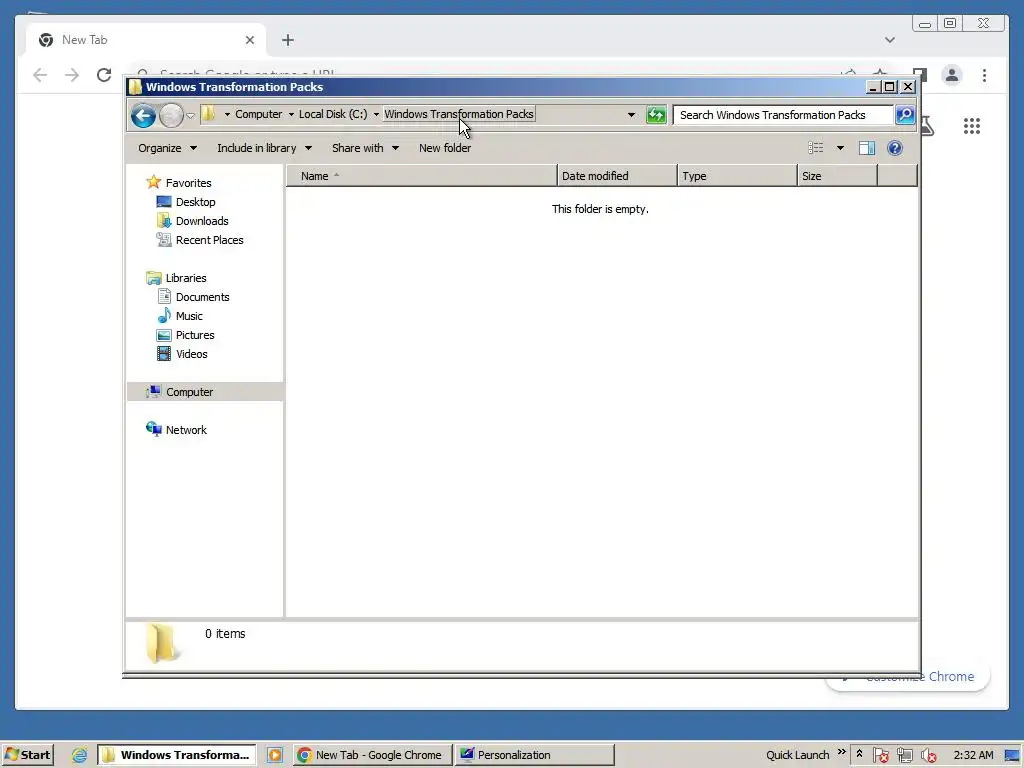Click the magnifier search button
The image size is (1024, 768).
tap(904, 115)
